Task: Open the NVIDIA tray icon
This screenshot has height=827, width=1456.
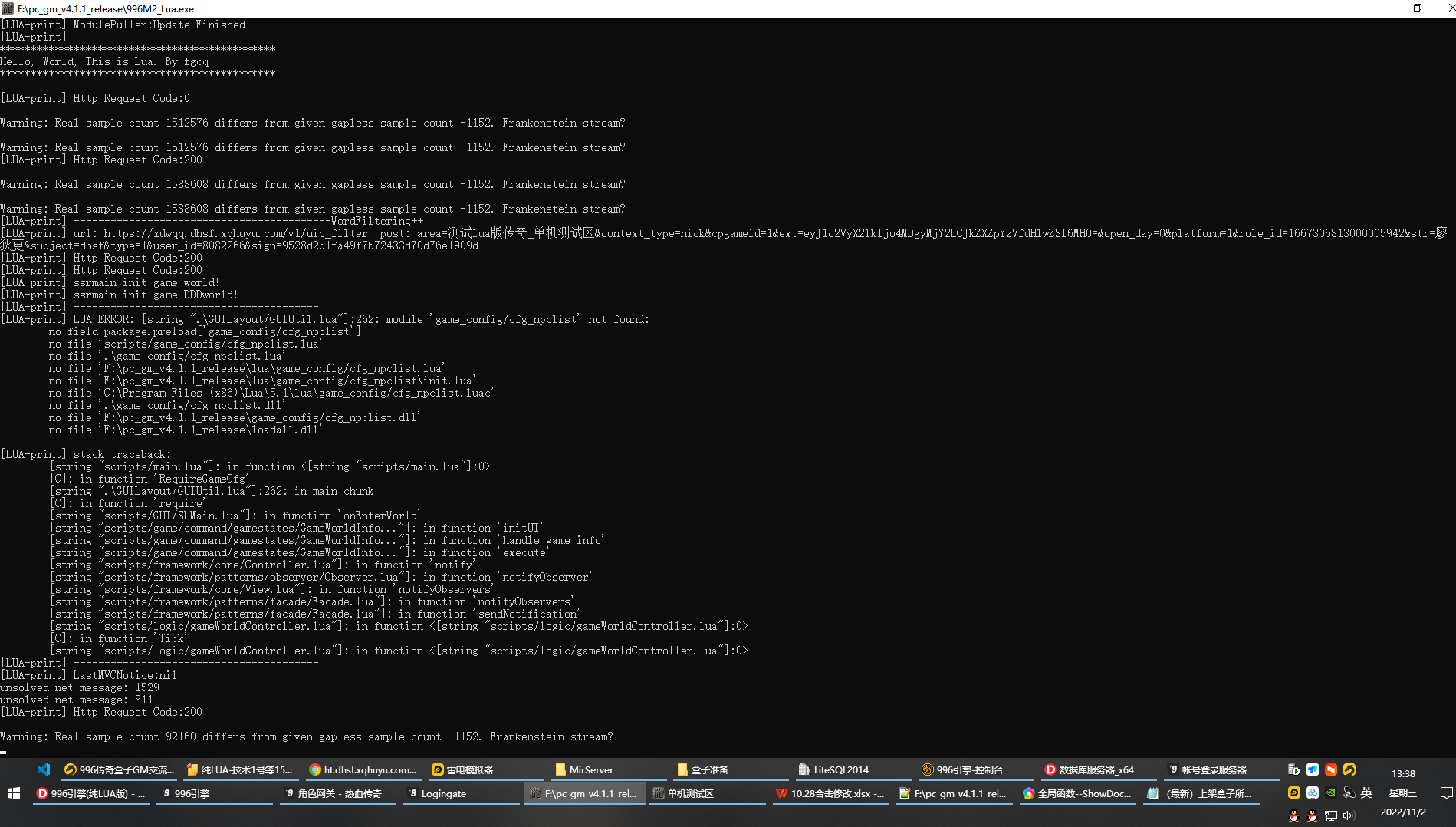Action: [x=1331, y=792]
